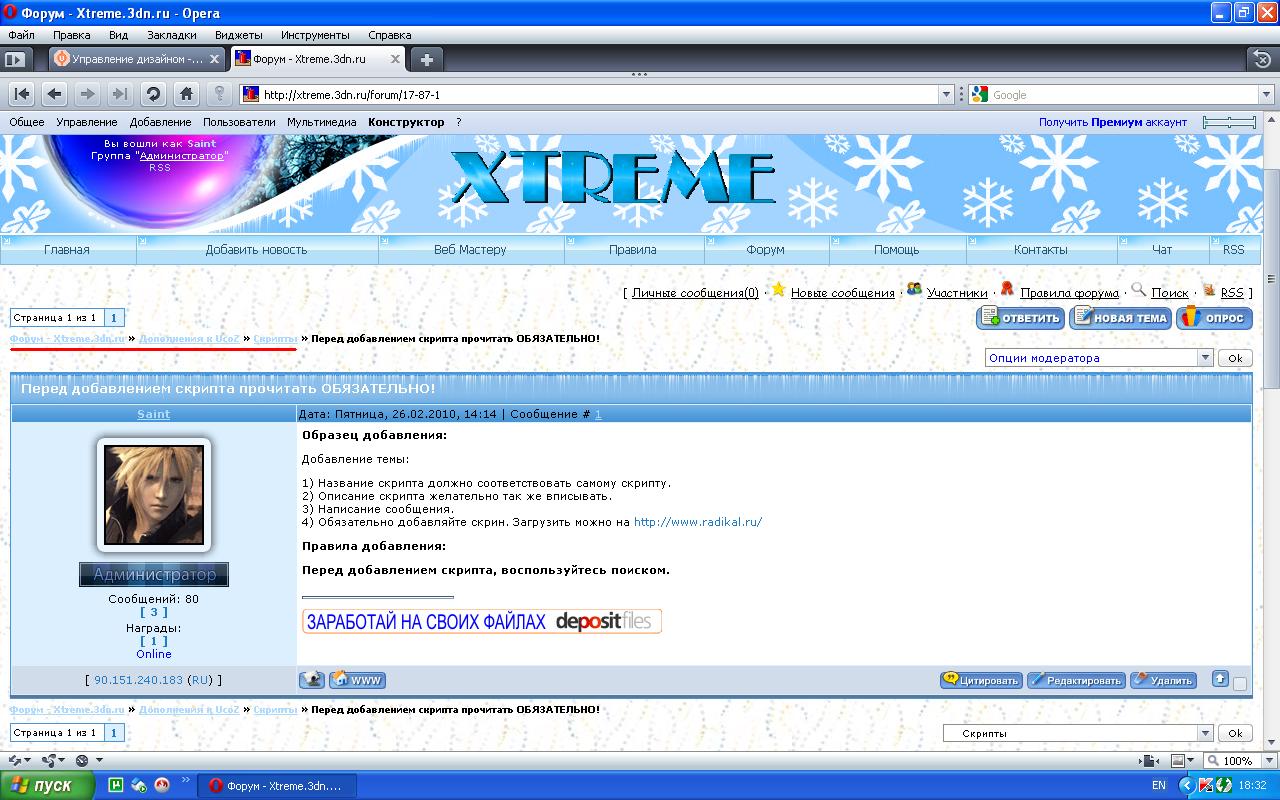Launch the Opera quick launch icon
This screenshot has height=800, width=1280.
(x=162, y=785)
